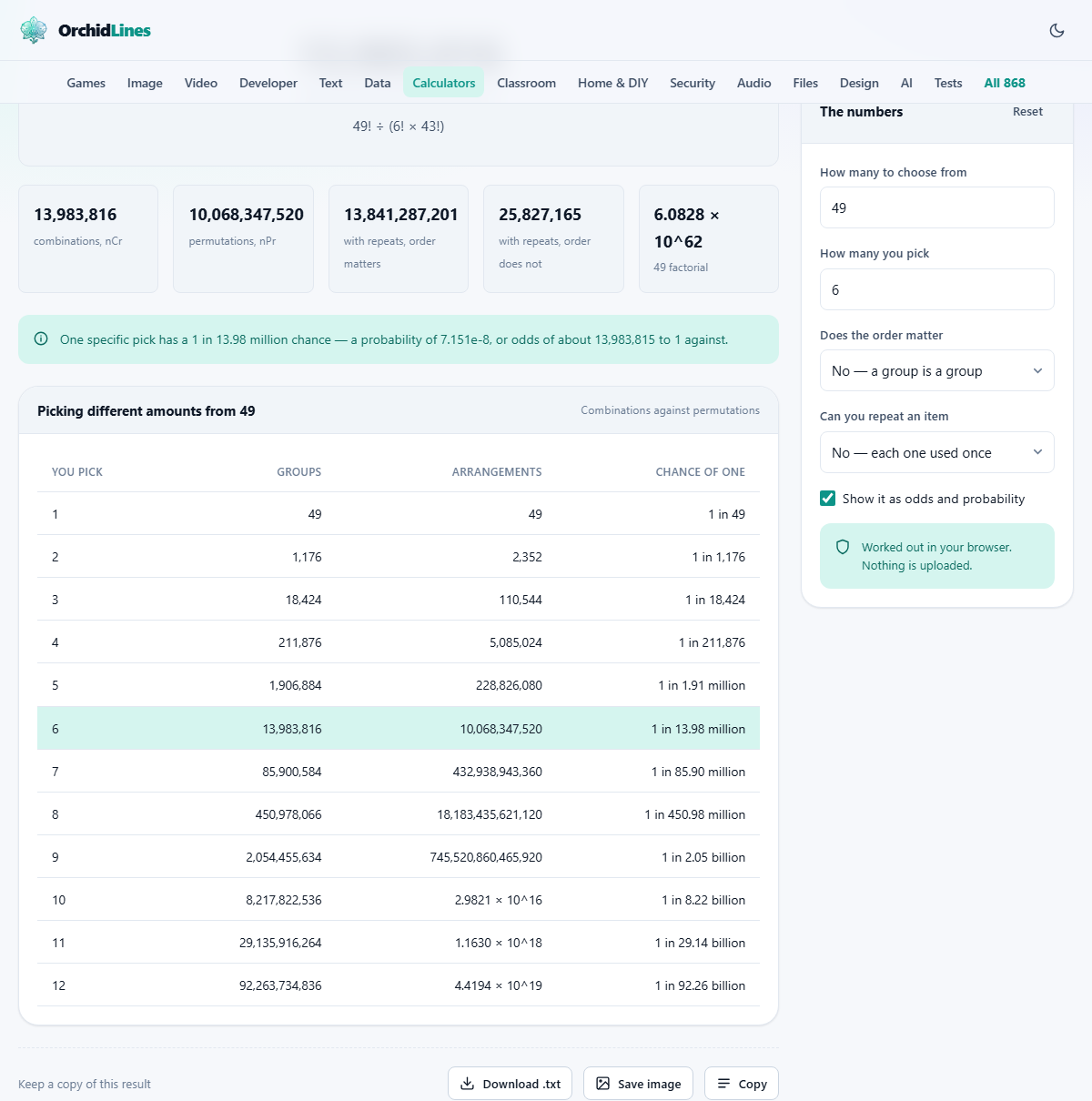Open the Image category tab
This screenshot has height=1101, width=1092.
[145, 83]
